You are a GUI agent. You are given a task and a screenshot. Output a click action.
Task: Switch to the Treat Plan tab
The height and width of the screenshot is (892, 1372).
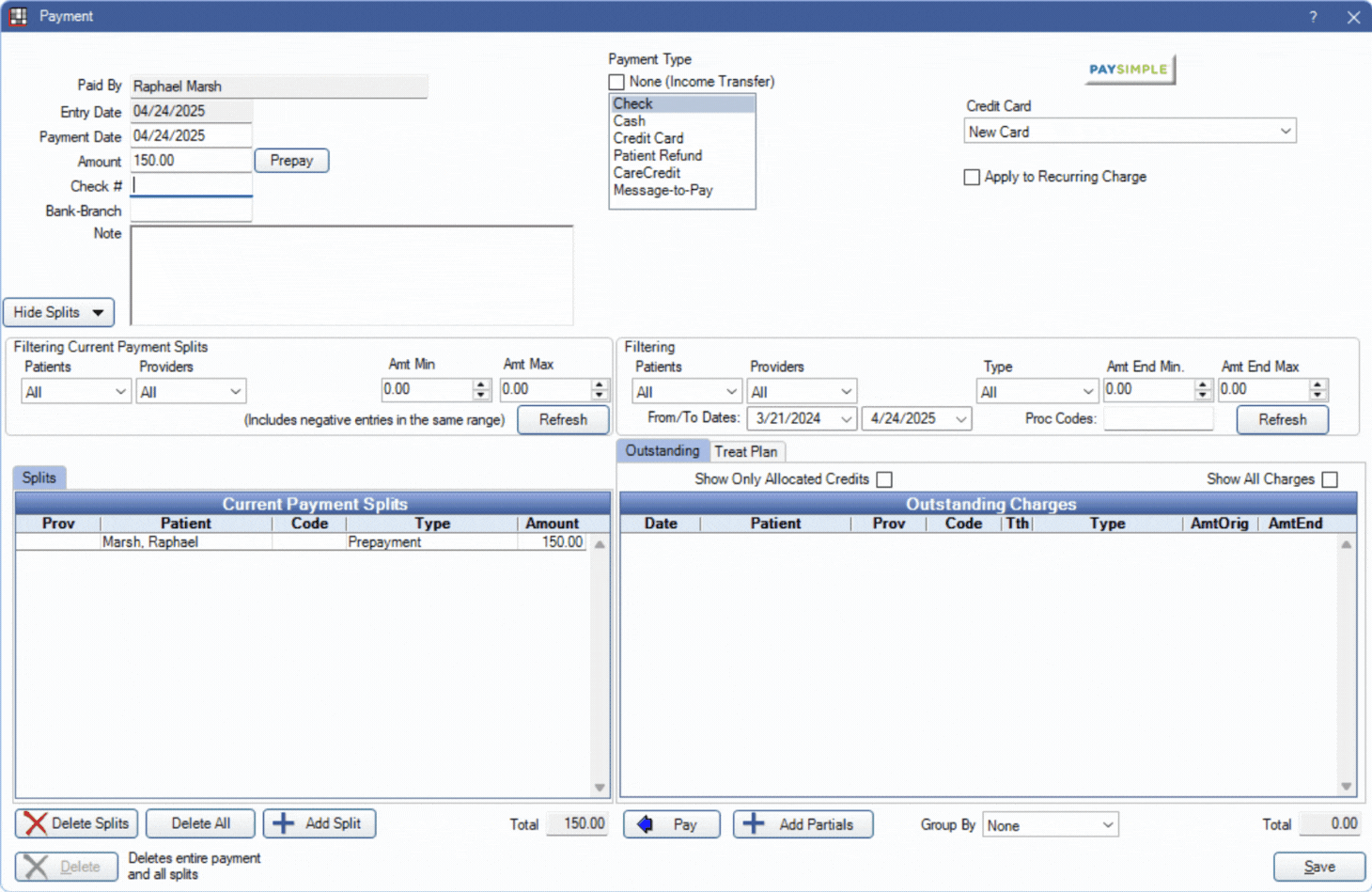[746, 452]
